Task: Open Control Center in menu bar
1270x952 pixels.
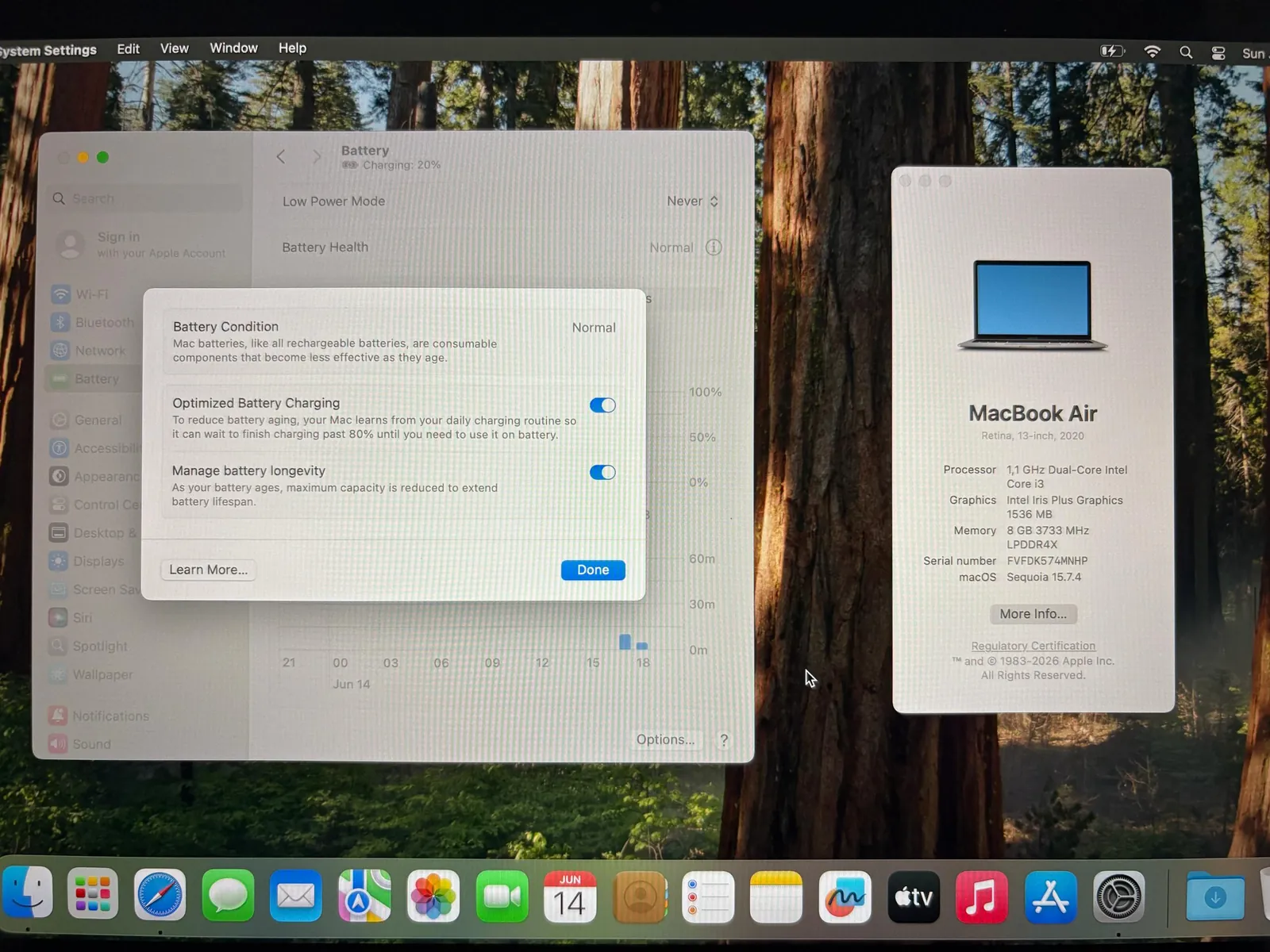Action: [1218, 53]
